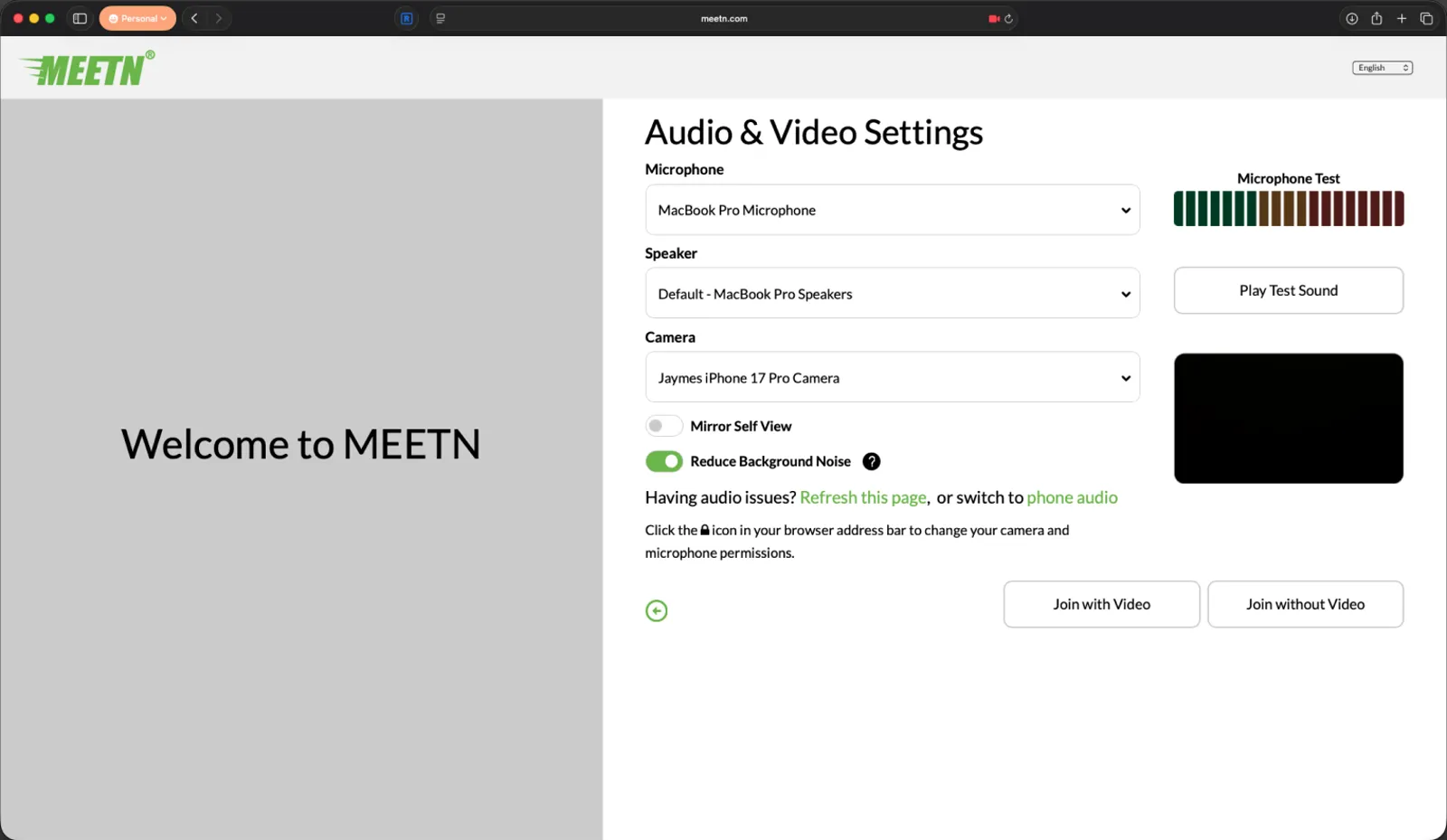This screenshot has height=840, width=1447.
Task: Click the blue extension icon in toolbar
Action: click(x=407, y=18)
